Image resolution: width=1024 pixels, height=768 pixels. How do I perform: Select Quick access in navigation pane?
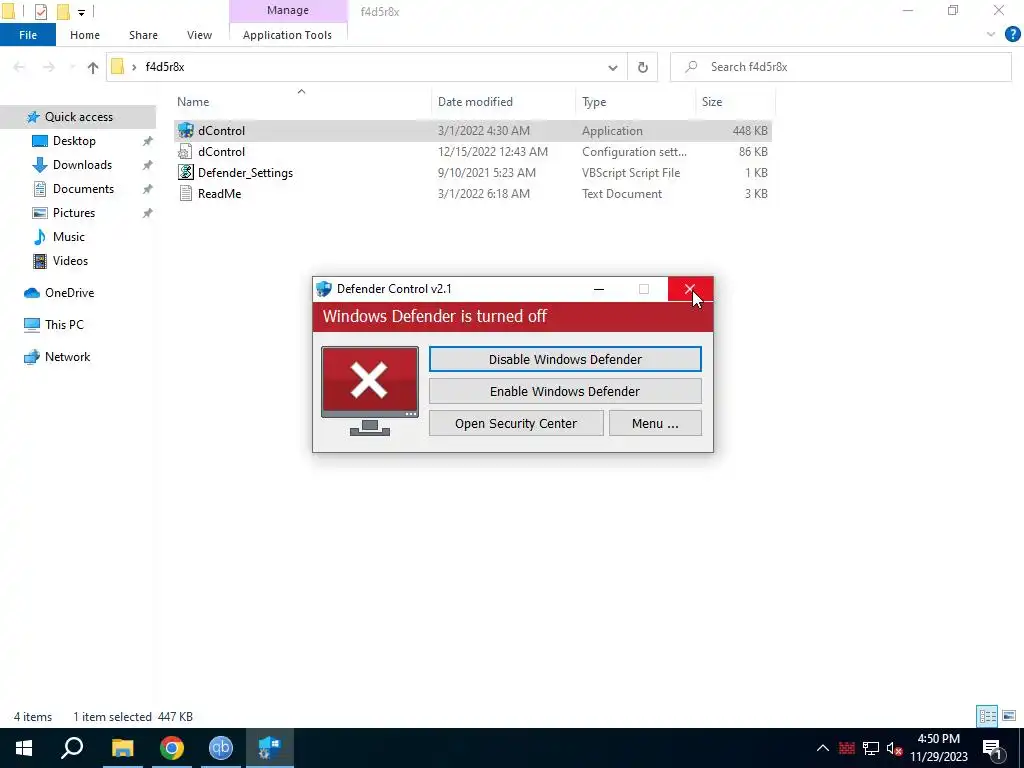pyautogui.click(x=78, y=117)
